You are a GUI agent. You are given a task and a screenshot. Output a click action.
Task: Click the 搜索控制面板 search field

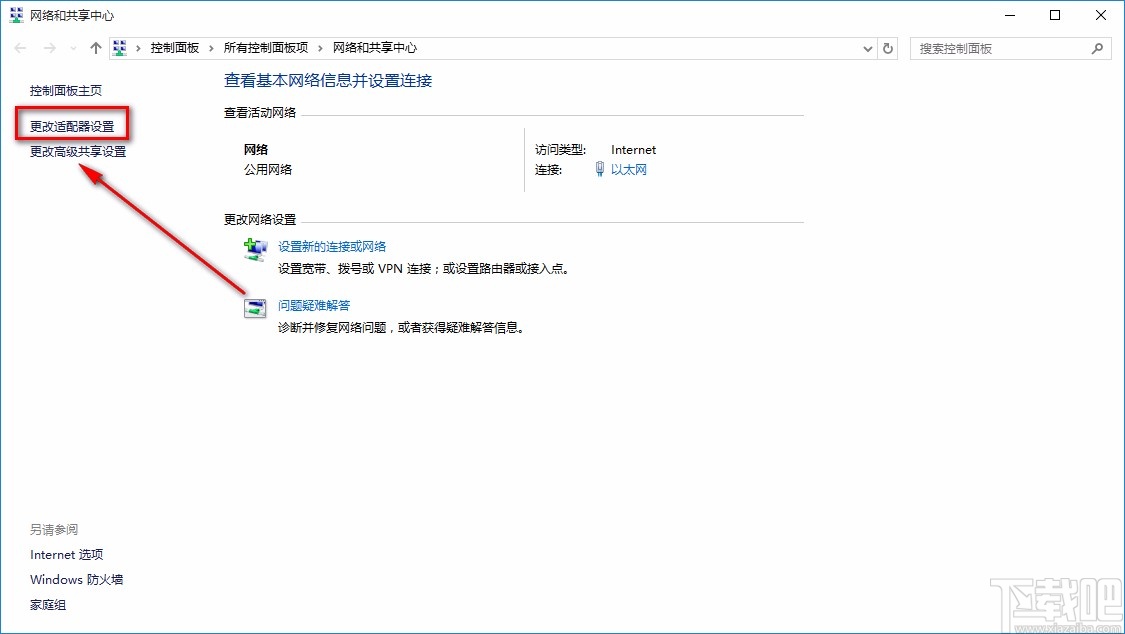click(1000, 47)
